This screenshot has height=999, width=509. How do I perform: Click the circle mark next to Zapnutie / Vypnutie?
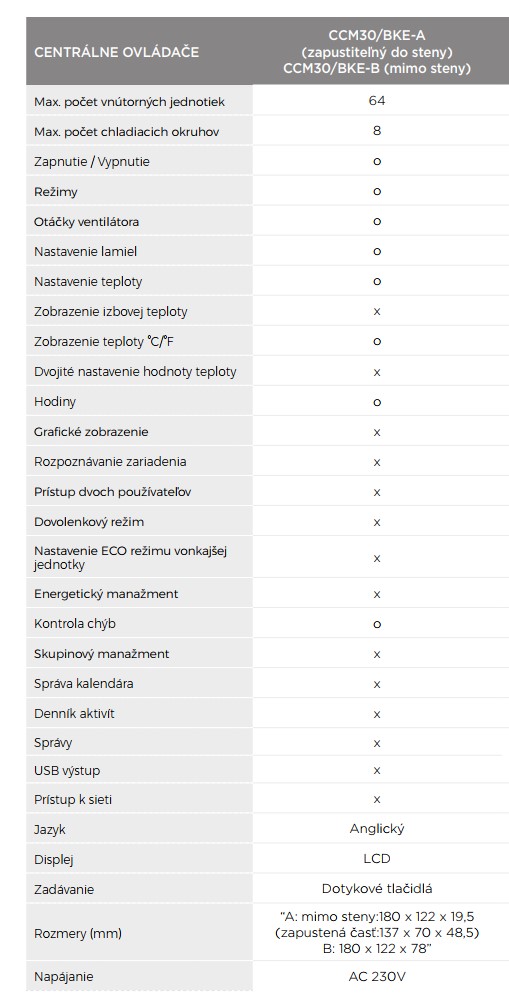tap(376, 161)
